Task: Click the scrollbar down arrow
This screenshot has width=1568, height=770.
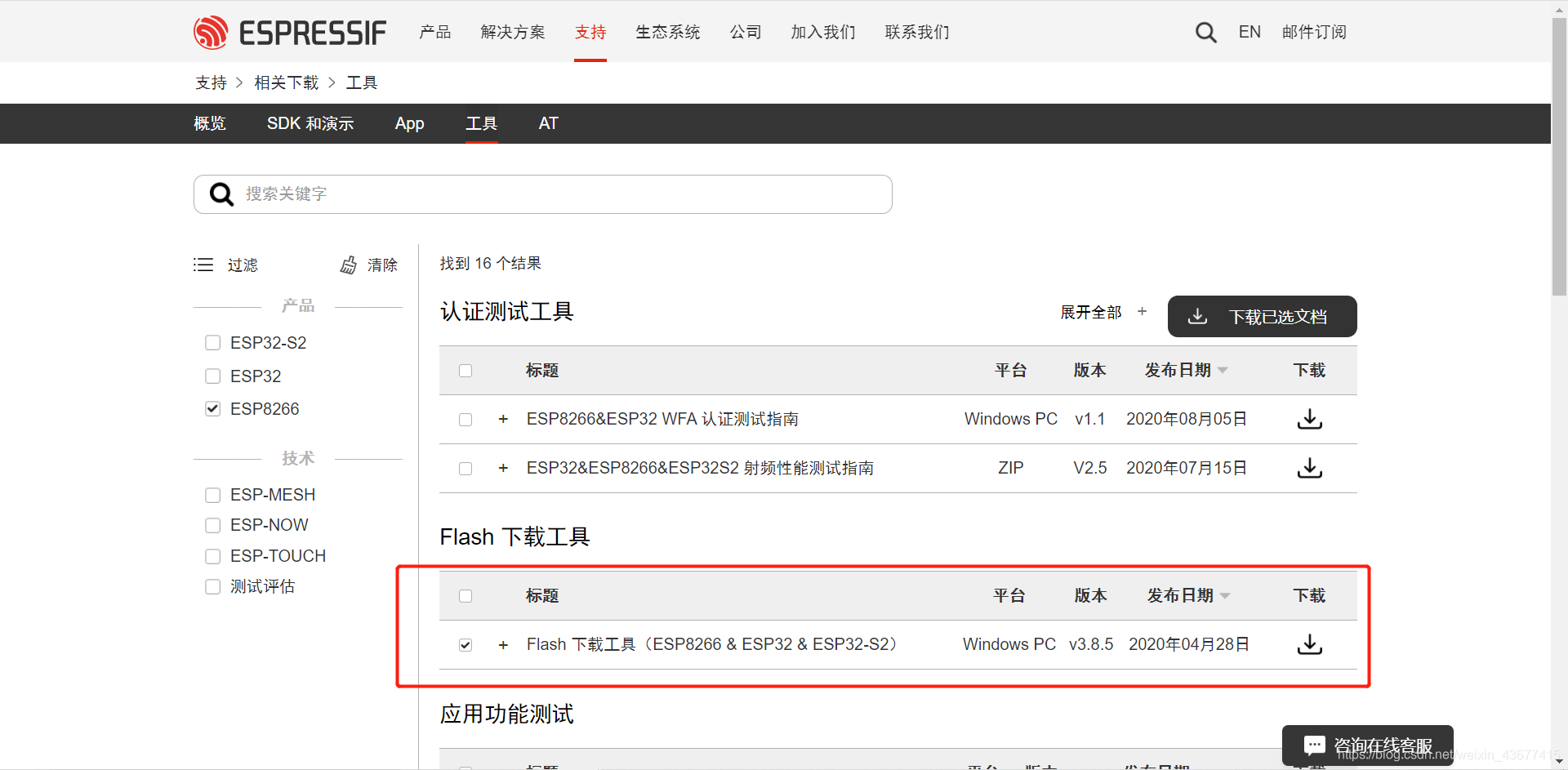Action: [x=1559, y=762]
